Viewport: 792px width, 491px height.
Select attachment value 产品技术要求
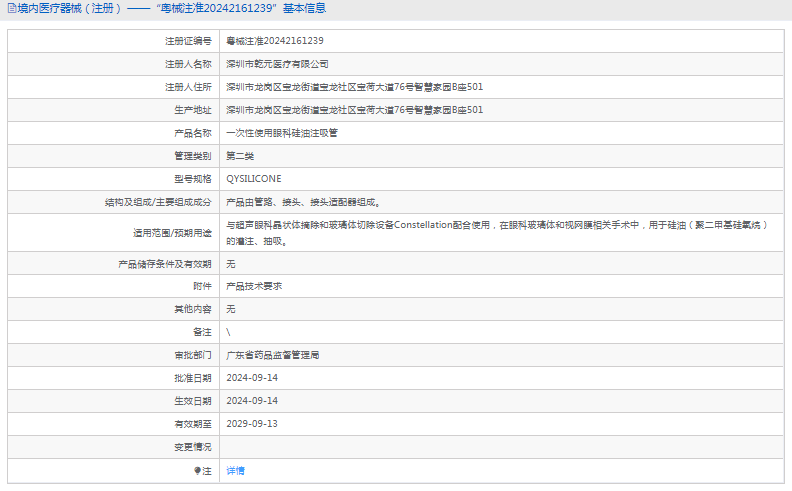[254, 286]
